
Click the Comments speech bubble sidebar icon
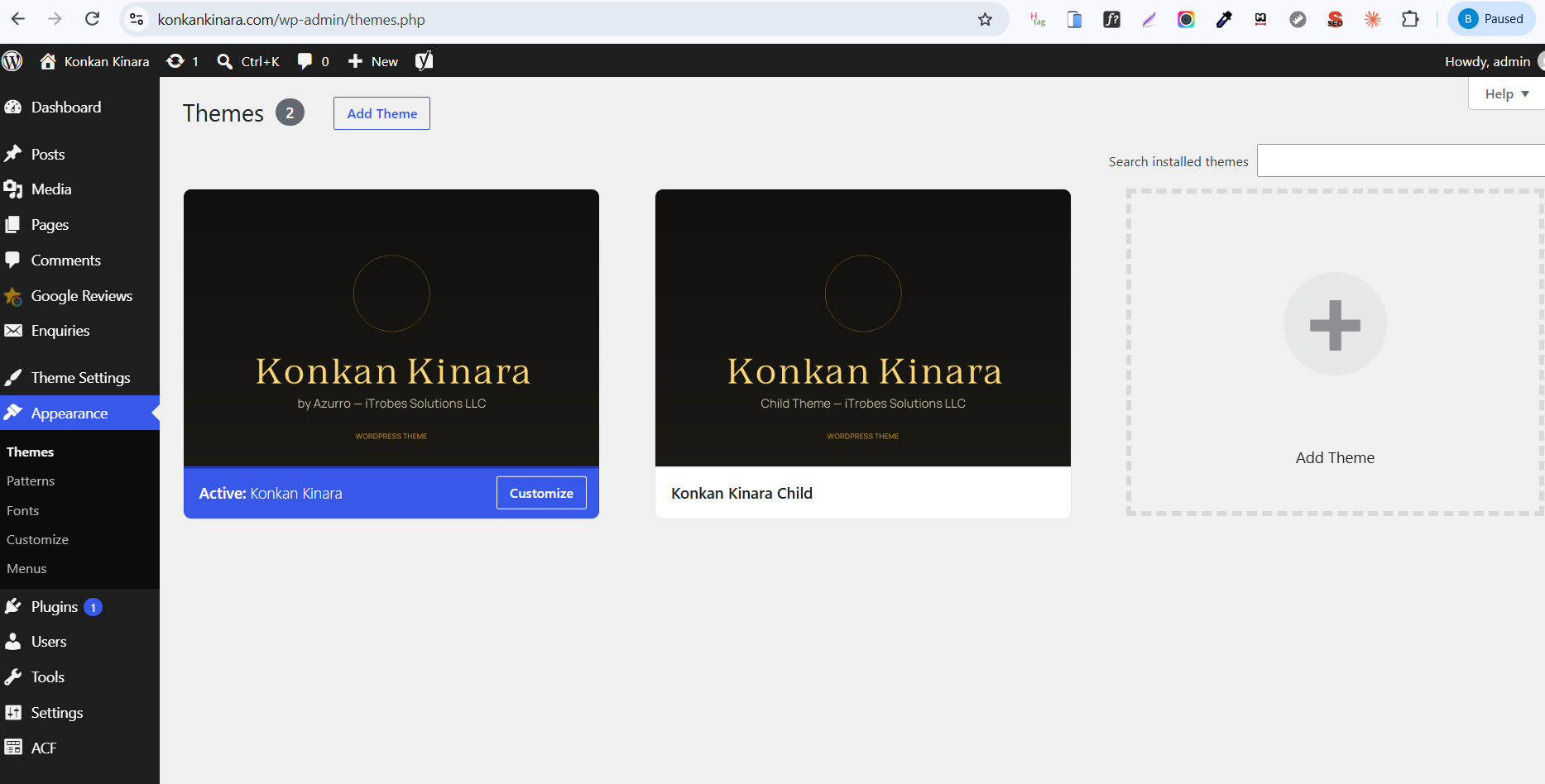click(x=13, y=261)
